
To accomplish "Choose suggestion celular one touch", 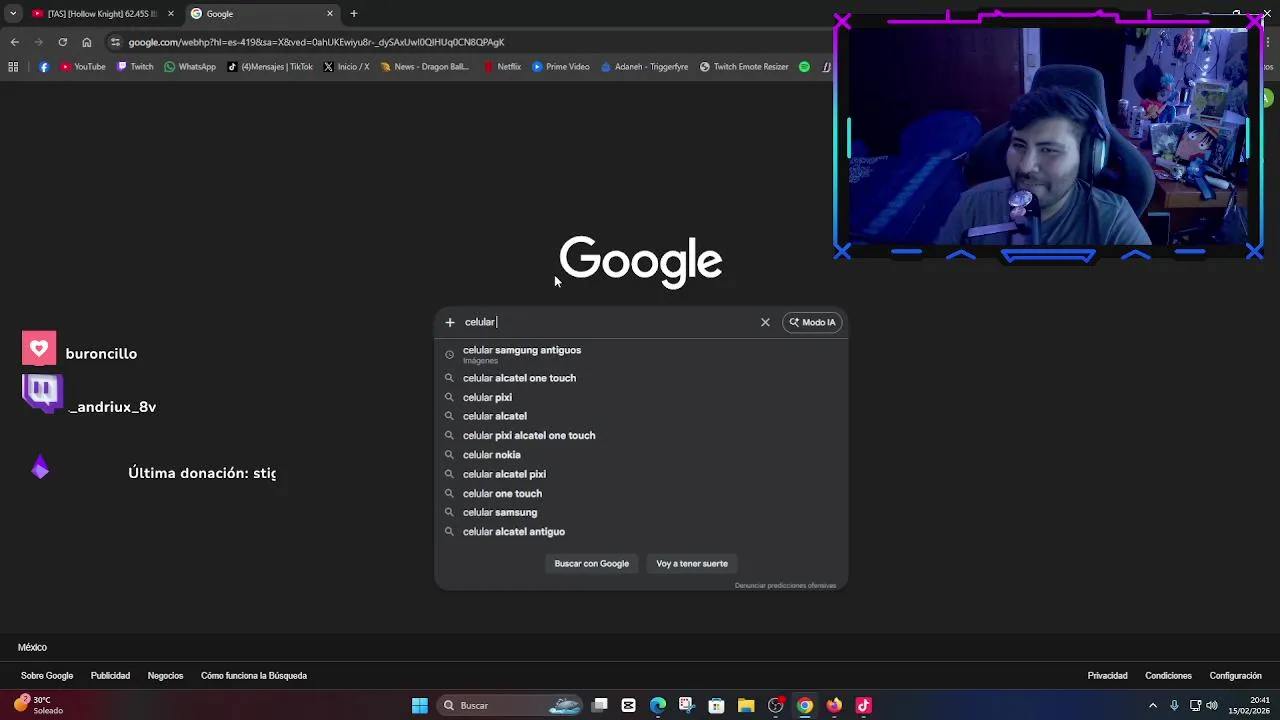I will pyautogui.click(x=640, y=493).
